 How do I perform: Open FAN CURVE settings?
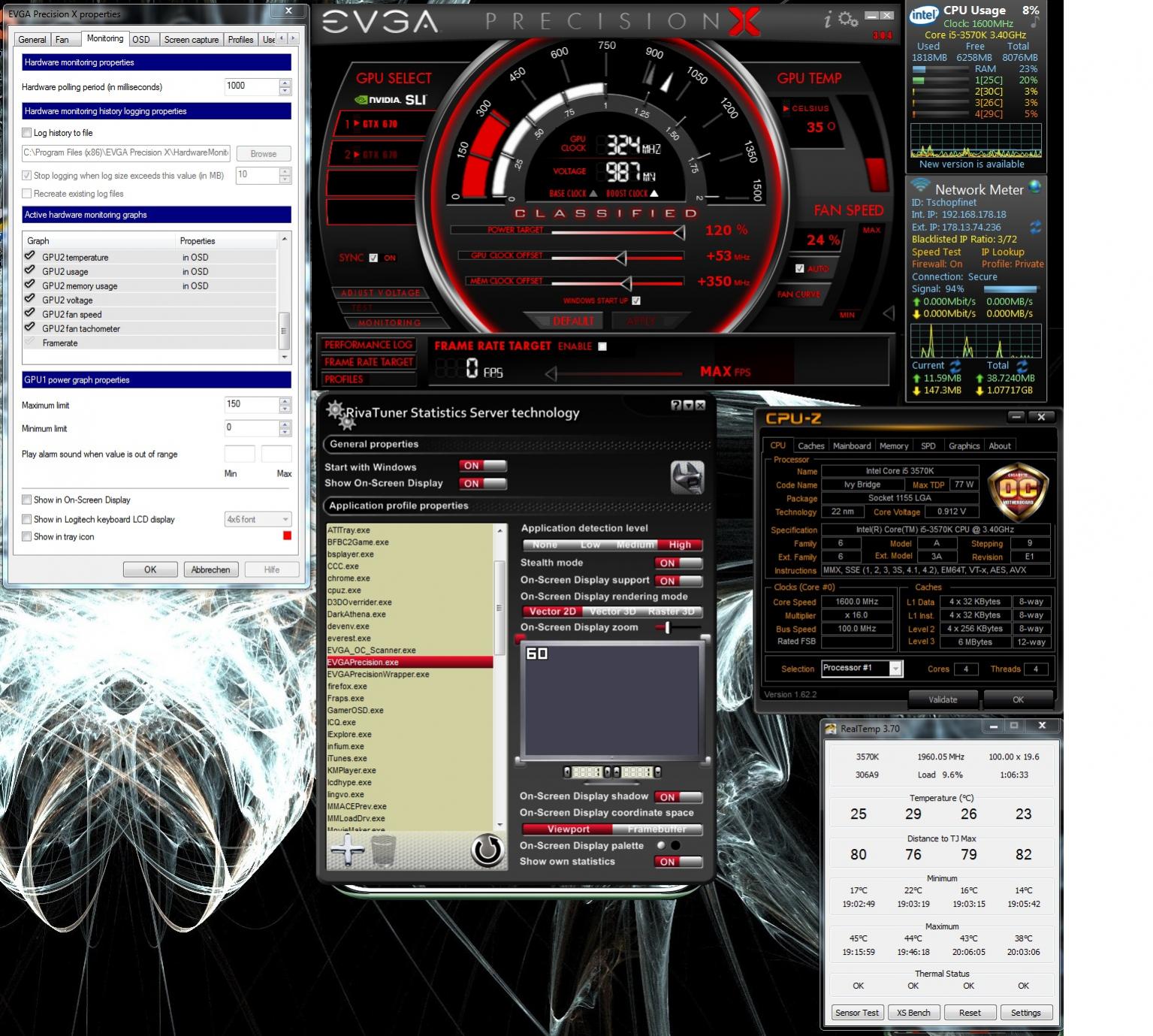click(799, 294)
